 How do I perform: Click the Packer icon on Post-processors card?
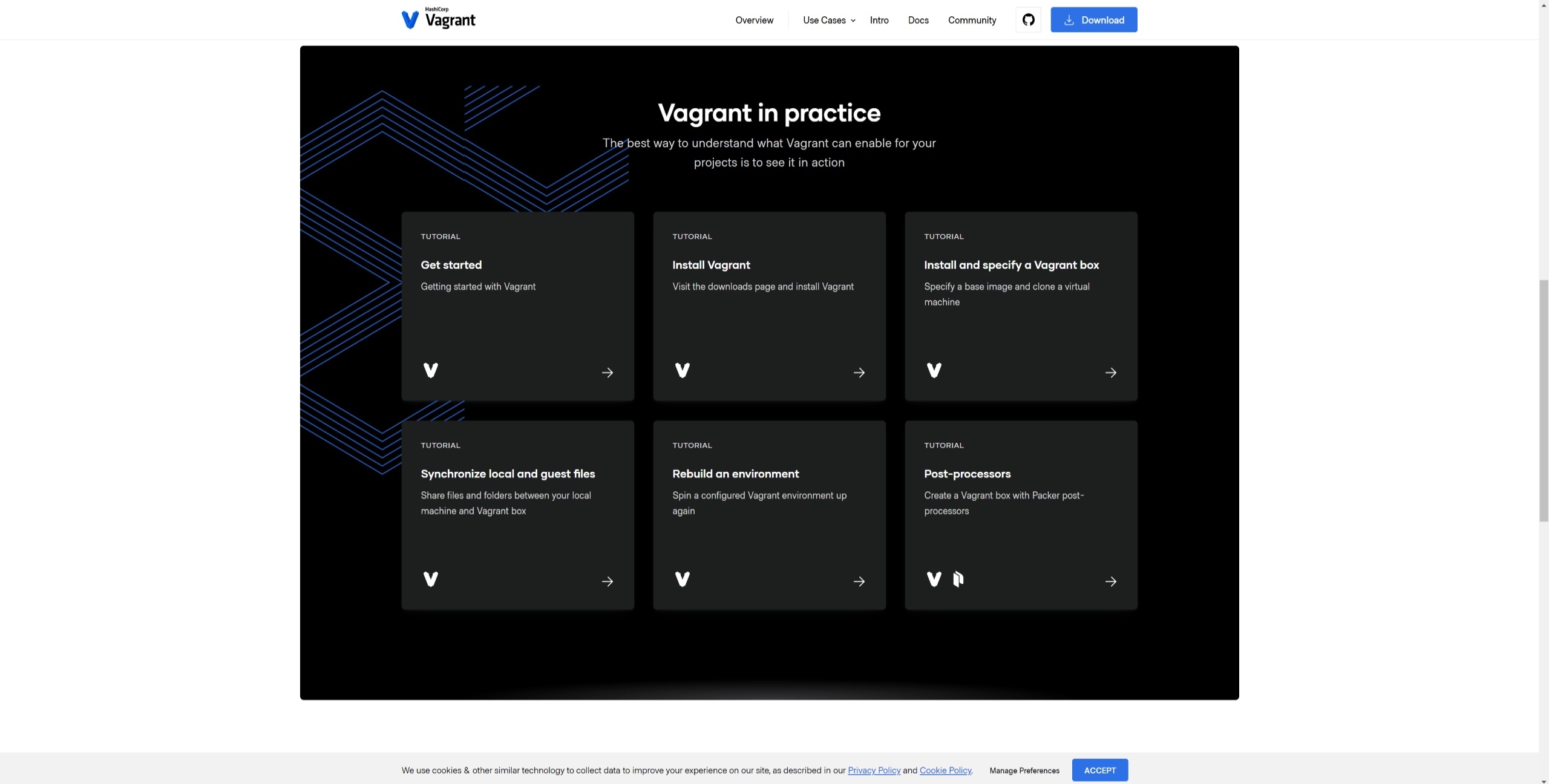point(958,579)
